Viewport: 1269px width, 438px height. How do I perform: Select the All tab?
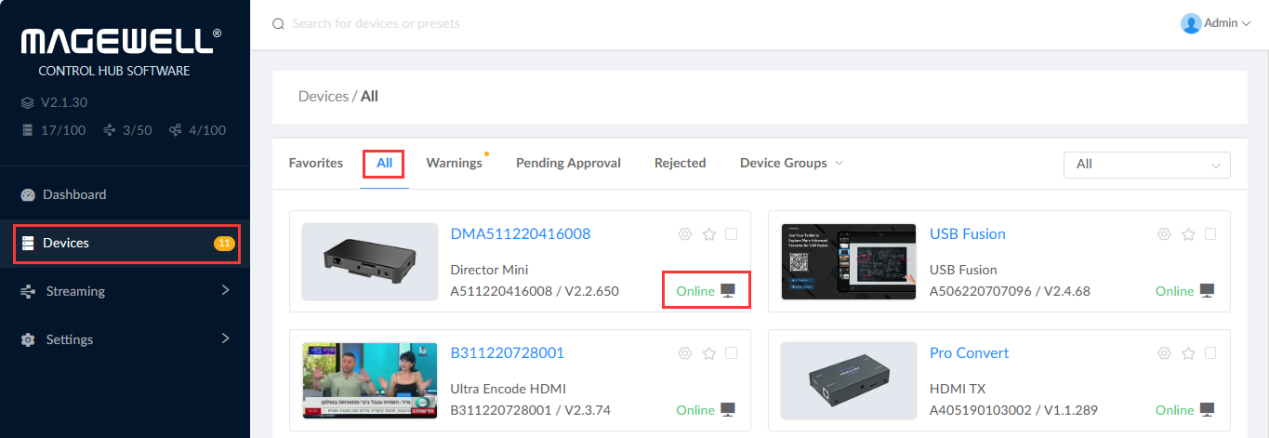[384, 163]
